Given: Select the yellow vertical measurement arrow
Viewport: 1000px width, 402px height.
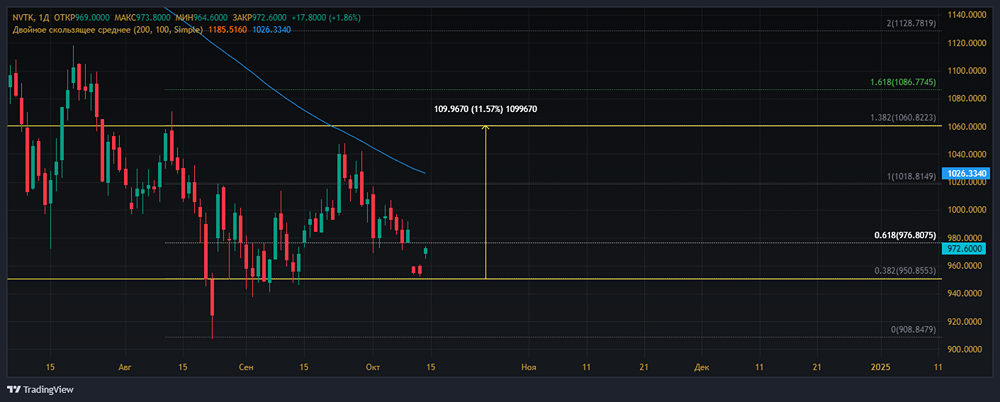Looking at the screenshot, I should pyautogui.click(x=486, y=202).
